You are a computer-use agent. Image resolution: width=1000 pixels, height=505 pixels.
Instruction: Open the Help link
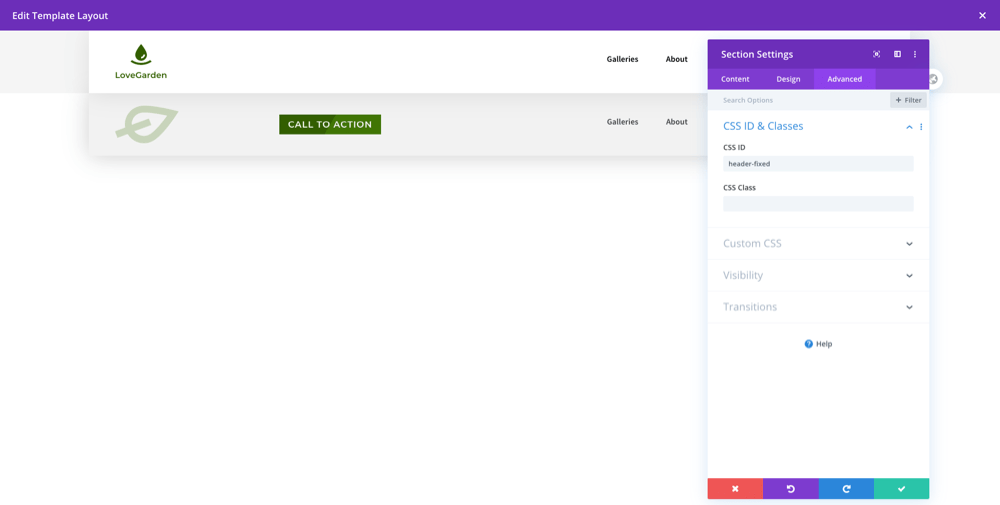[818, 344]
